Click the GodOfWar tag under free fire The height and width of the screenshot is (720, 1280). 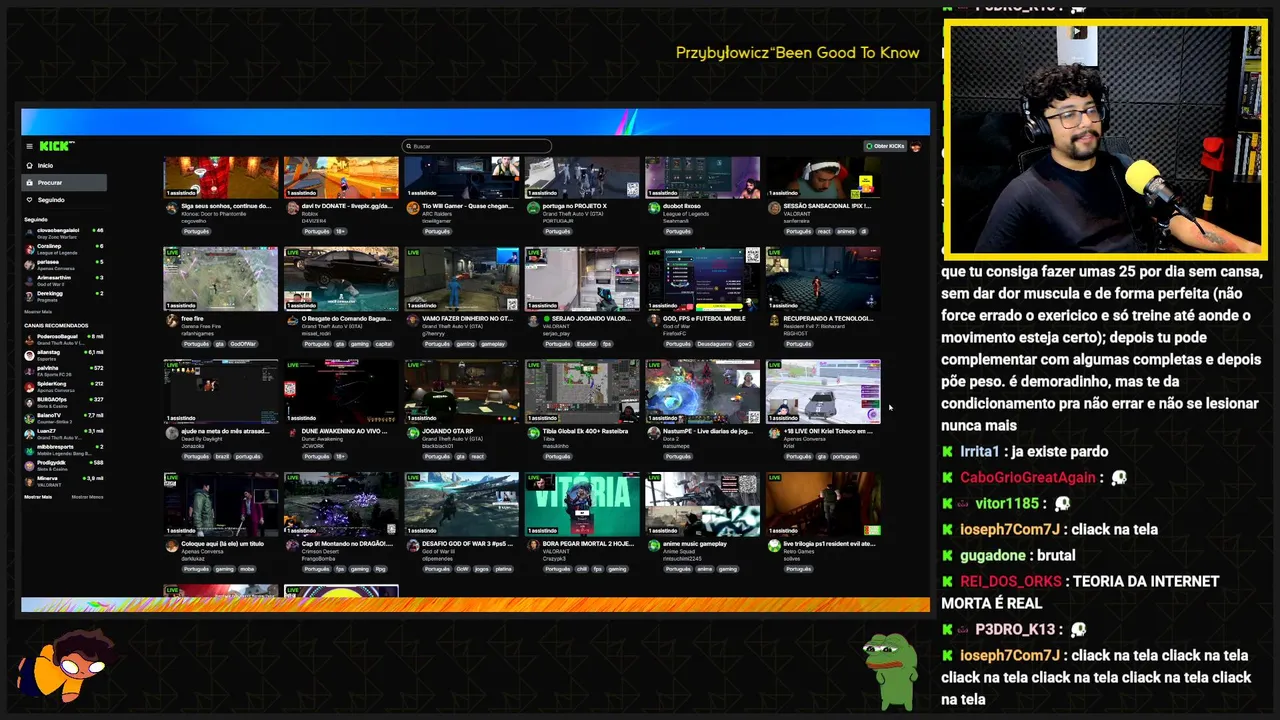coord(243,344)
